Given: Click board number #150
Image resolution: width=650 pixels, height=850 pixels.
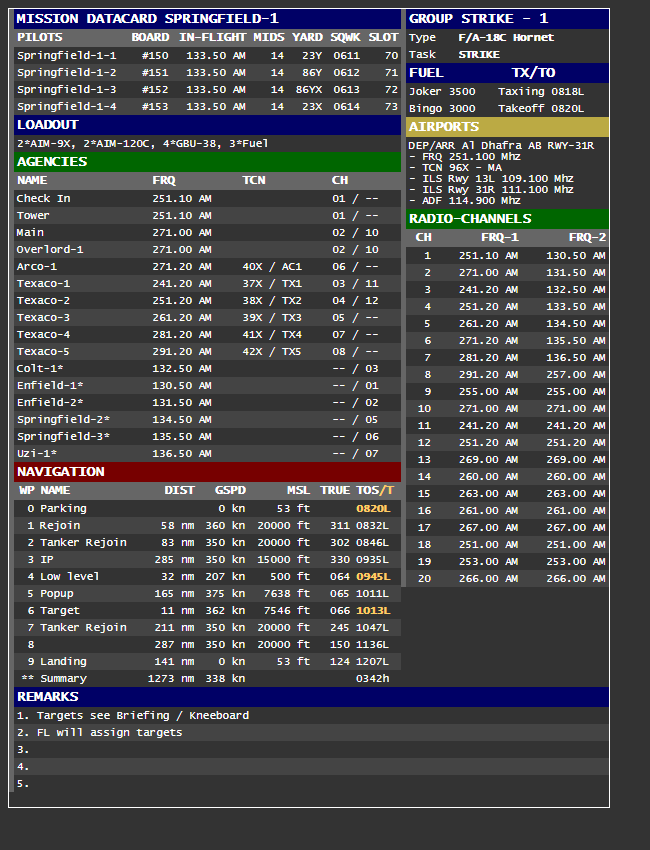Looking at the screenshot, I should point(155,55).
